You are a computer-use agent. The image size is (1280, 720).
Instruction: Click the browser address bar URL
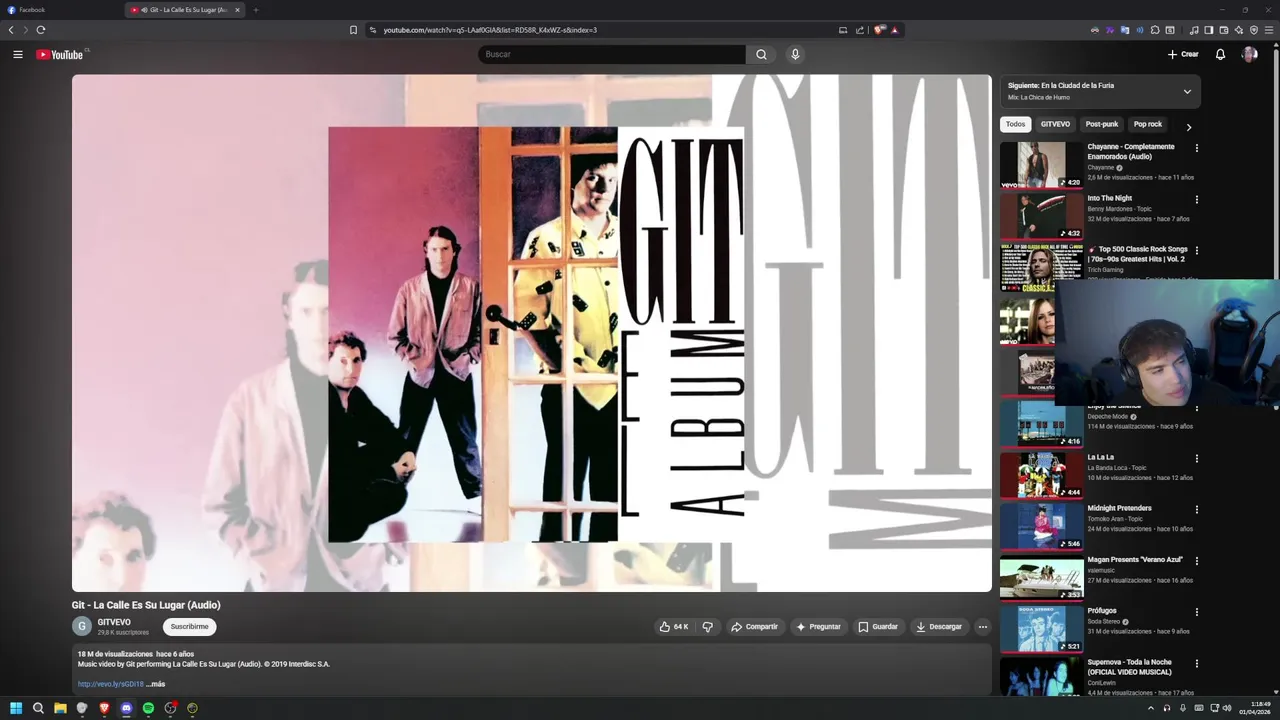point(490,30)
